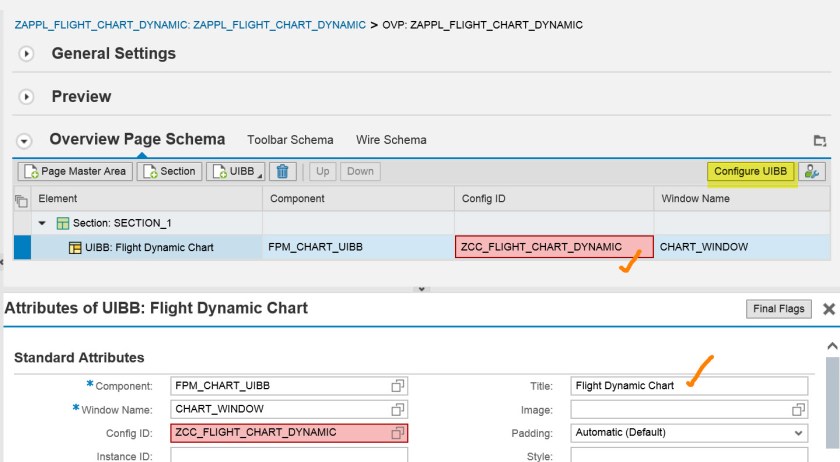This screenshot has height=462, width=840.
Task: Click the Configure UIBB button
Action: [x=750, y=172]
